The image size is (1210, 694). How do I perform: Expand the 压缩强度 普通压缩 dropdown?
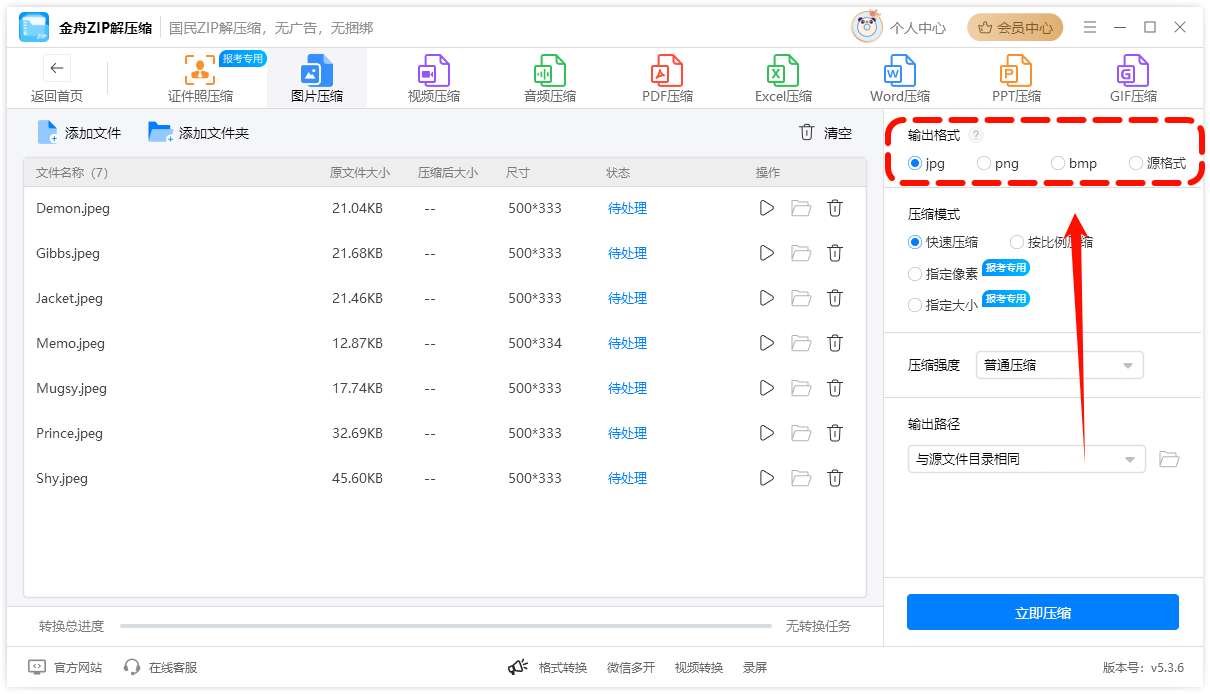tap(1060, 365)
